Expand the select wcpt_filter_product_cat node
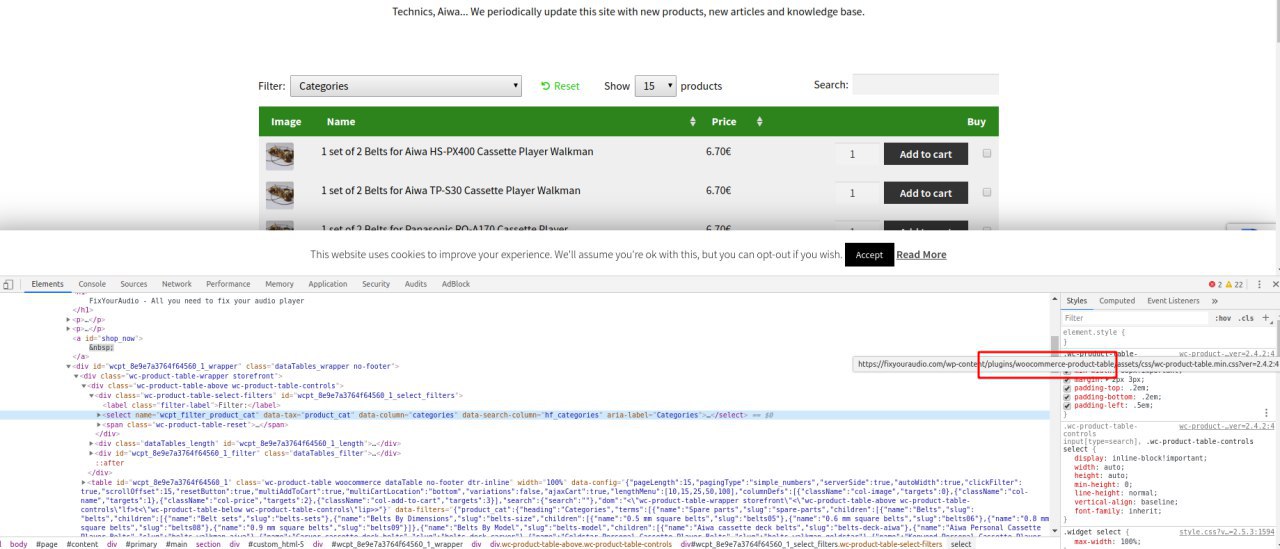1280x549 pixels. [99, 414]
